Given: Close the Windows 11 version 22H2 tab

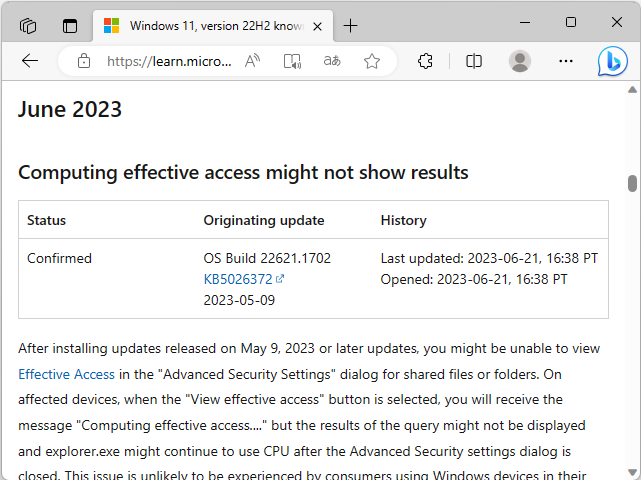Looking at the screenshot, I should pos(316,25).
